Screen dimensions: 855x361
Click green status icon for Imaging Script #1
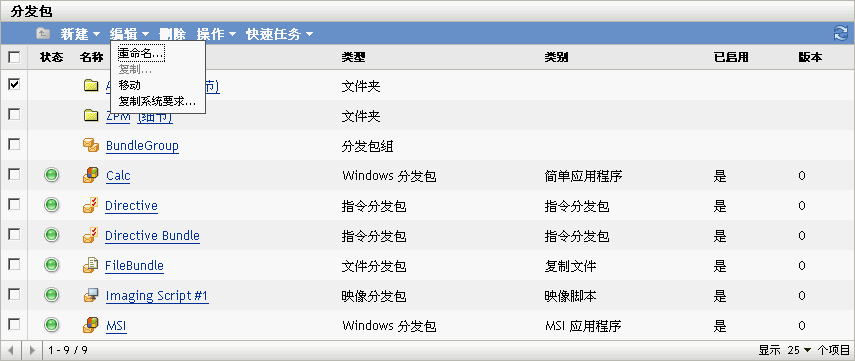point(51,295)
